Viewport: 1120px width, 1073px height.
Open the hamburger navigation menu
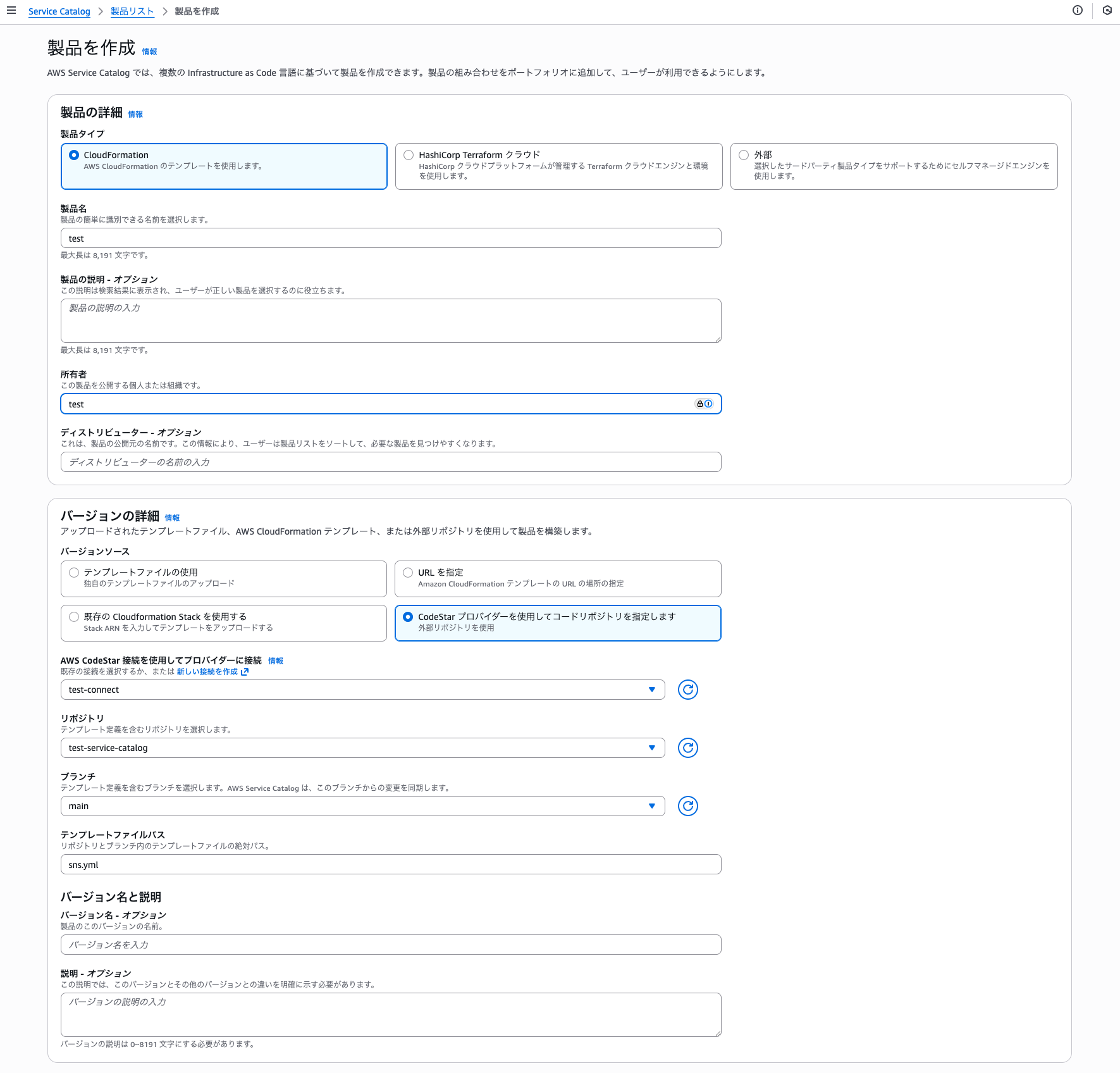click(11, 11)
